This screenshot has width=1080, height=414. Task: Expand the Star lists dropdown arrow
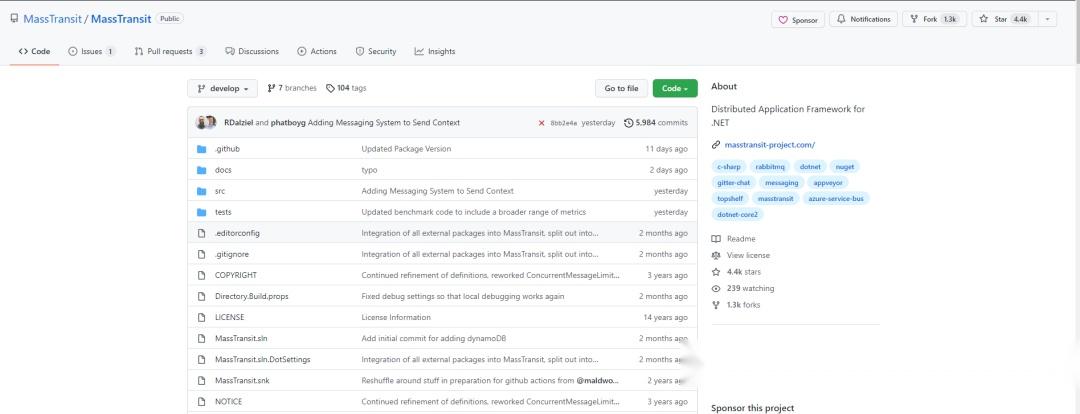(1047, 19)
